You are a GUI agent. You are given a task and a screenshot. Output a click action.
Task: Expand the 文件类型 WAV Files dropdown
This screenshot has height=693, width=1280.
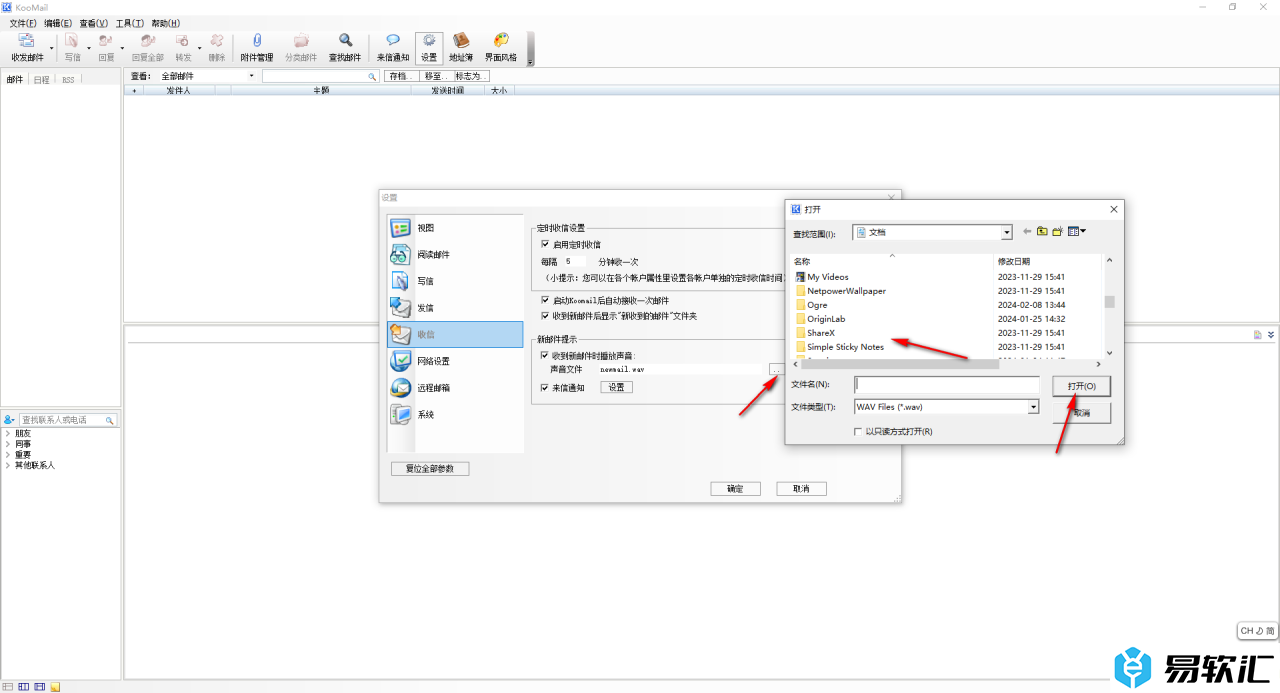click(x=1033, y=407)
